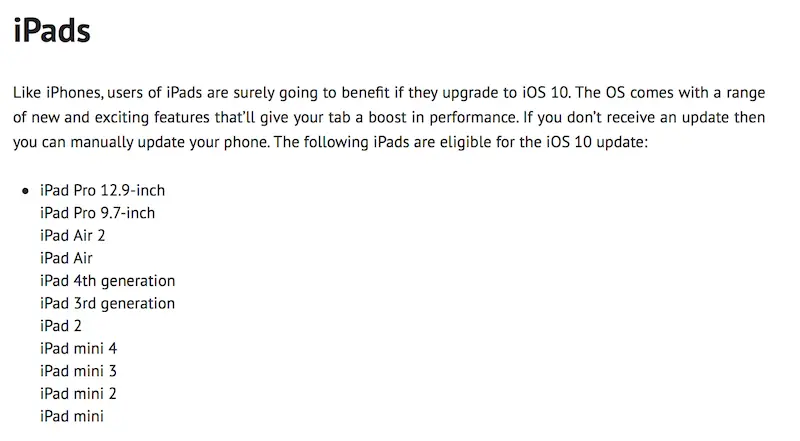Screen dimensions: 800x441
Task: Click the last iPad mini entry
Action: click(72, 416)
